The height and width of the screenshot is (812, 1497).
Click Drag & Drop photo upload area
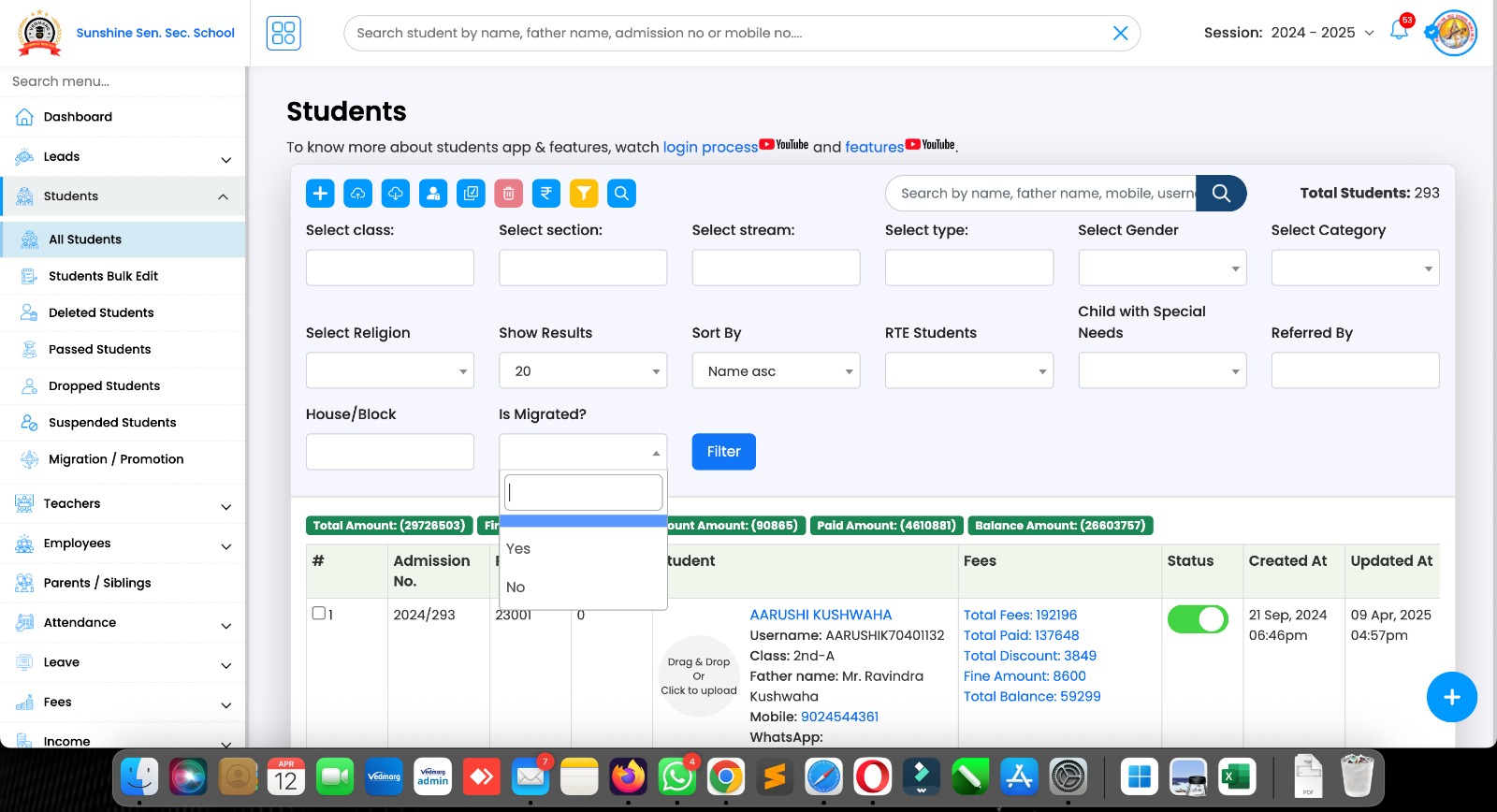click(699, 676)
